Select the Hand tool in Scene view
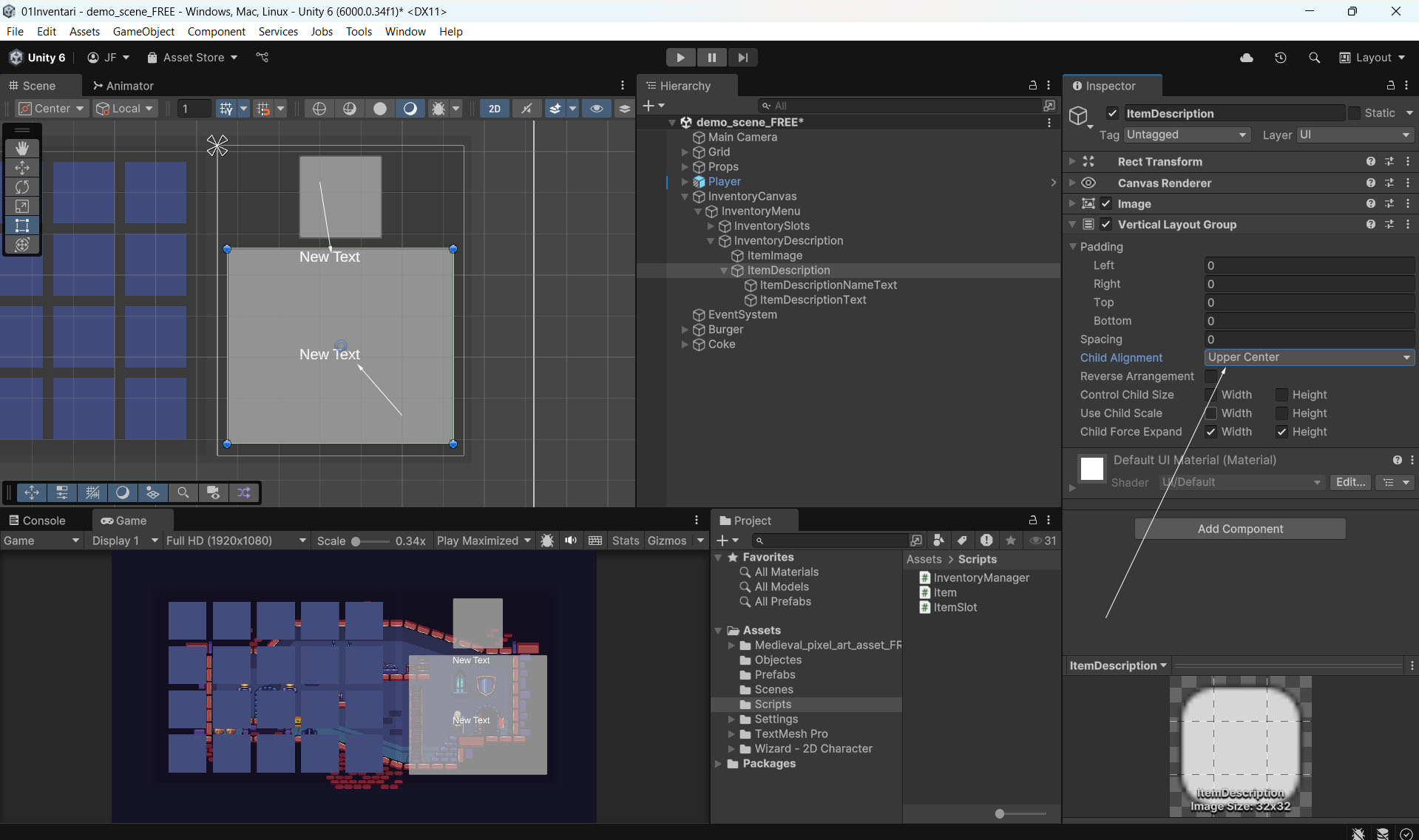Image resolution: width=1419 pixels, height=840 pixels. coord(22,148)
